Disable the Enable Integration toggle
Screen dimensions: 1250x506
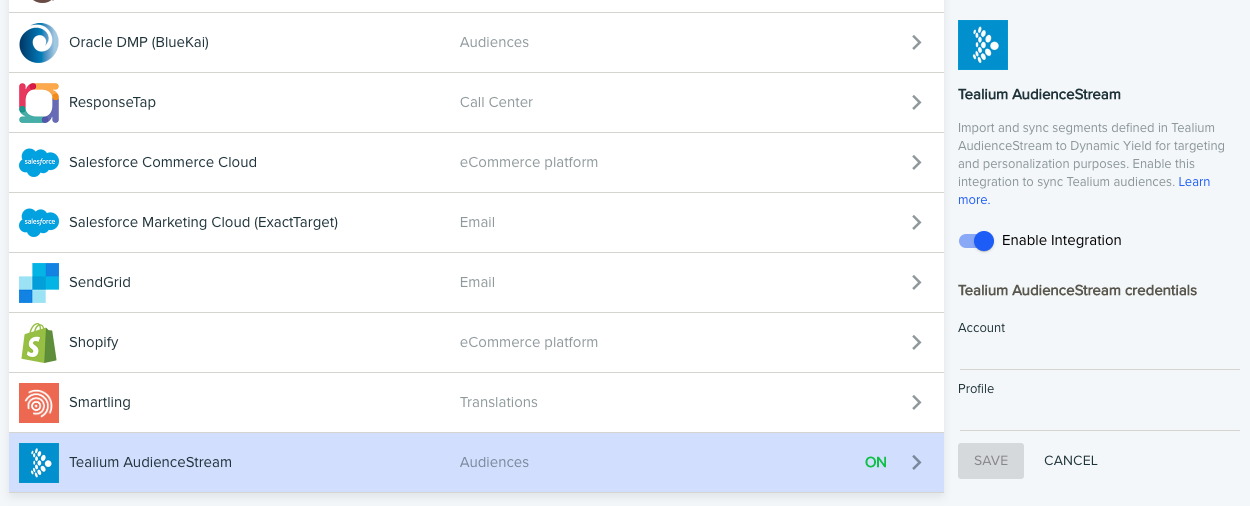click(x=976, y=241)
